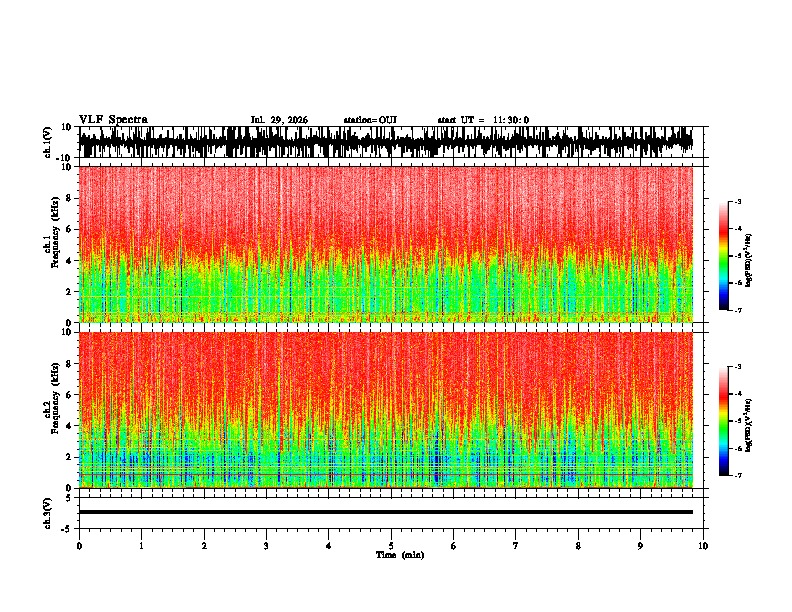Click inside the ch.1 frequency spectrogram
The image size is (792, 612).
386,244
